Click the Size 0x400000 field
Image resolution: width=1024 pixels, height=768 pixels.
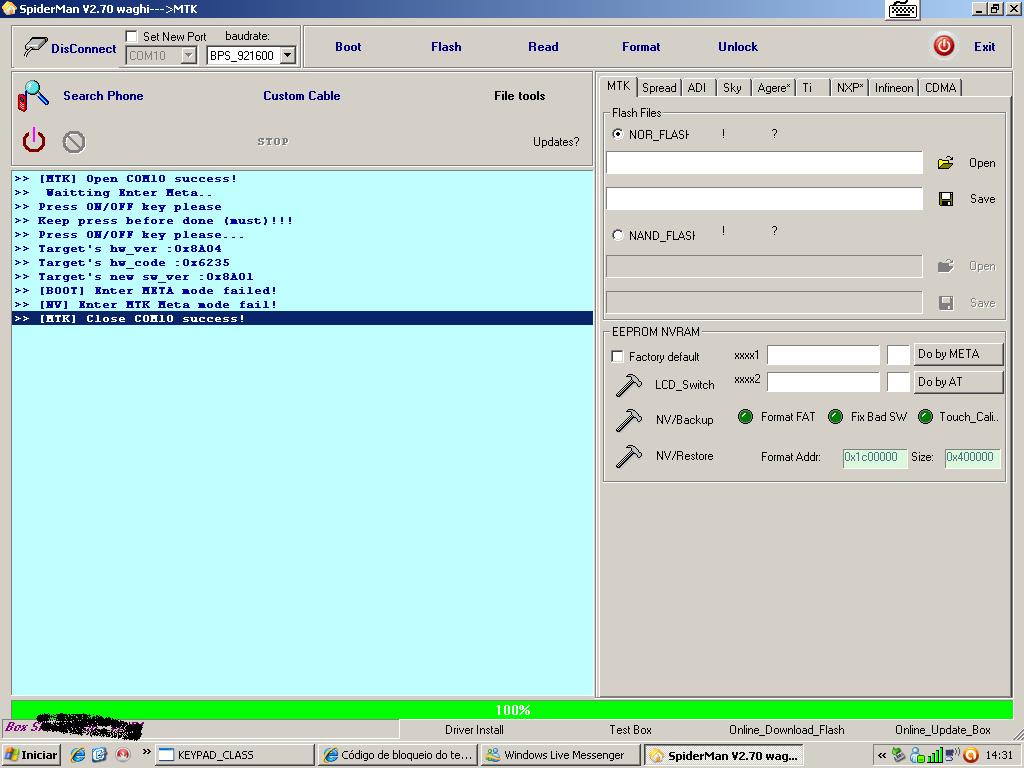point(972,457)
